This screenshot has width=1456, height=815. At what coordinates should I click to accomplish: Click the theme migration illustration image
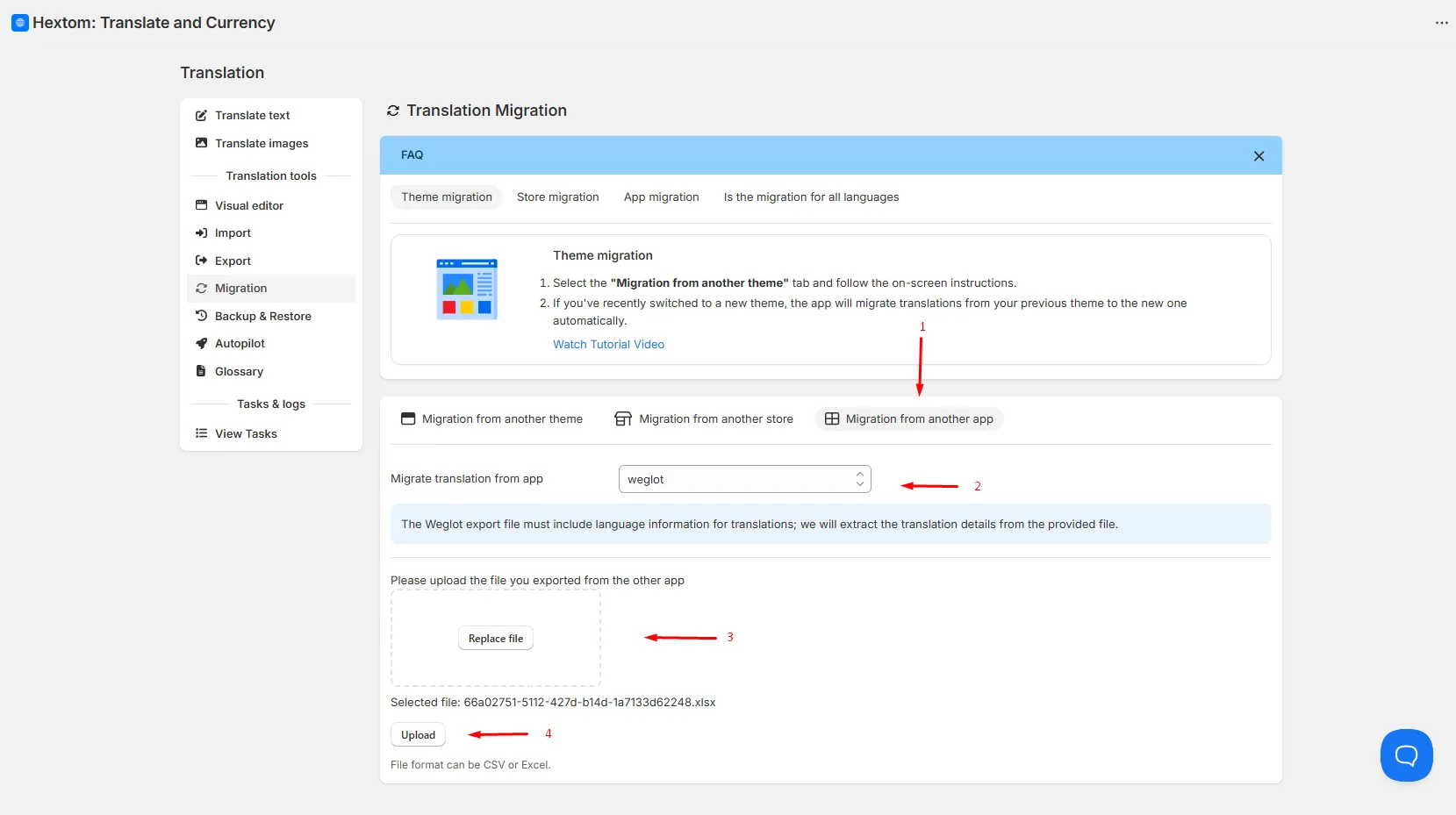point(467,289)
